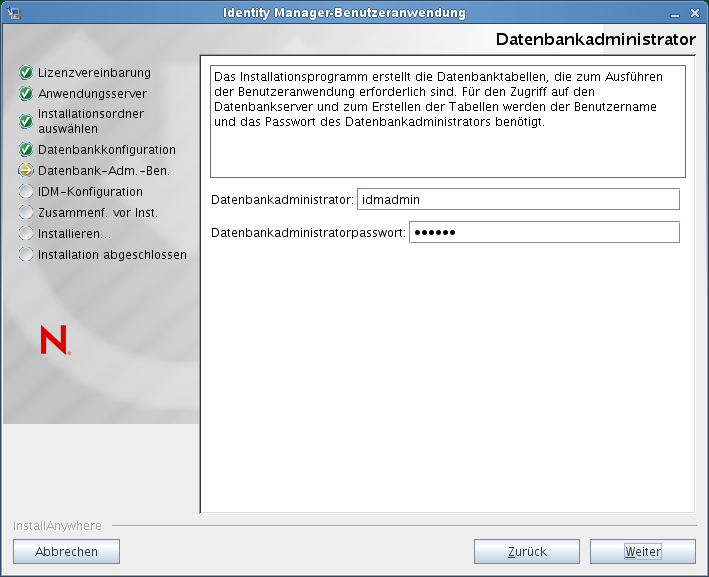Minimize the Identity Manager window
Screen dimensions: 709x577
[675, 14]
